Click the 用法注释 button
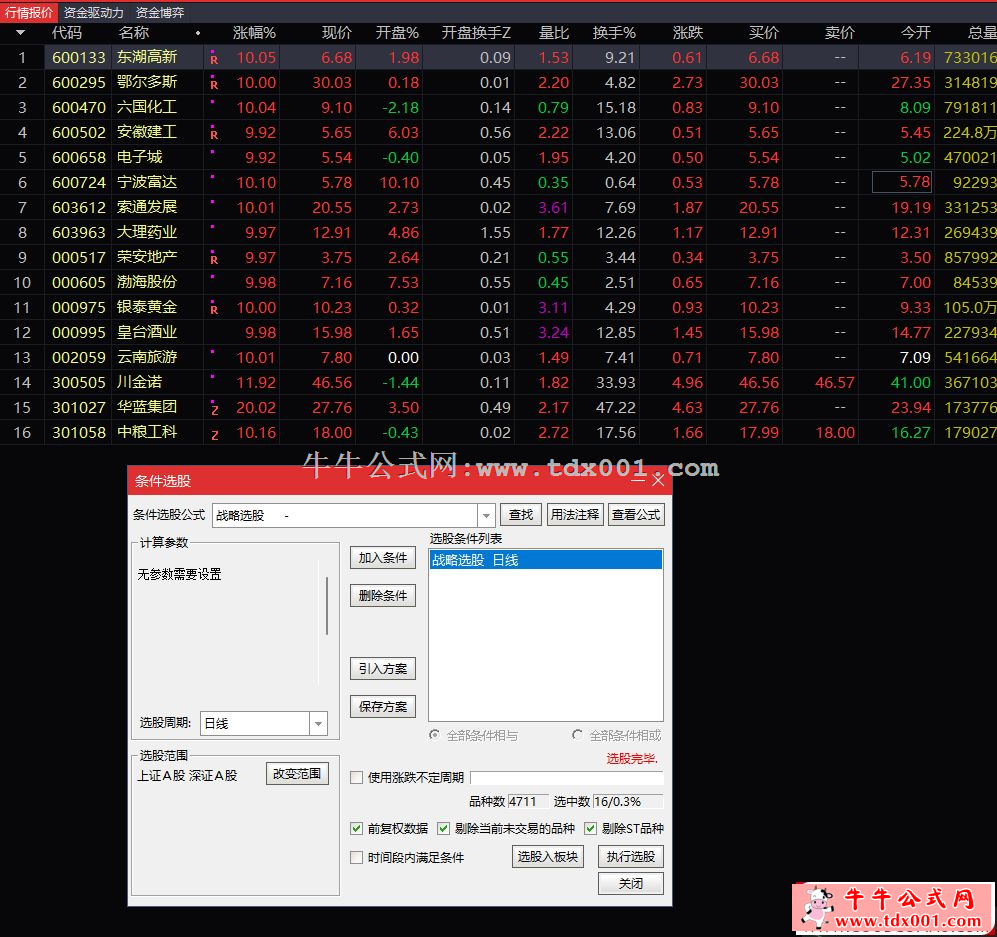The width and height of the screenshot is (997, 937). pyautogui.click(x=575, y=514)
